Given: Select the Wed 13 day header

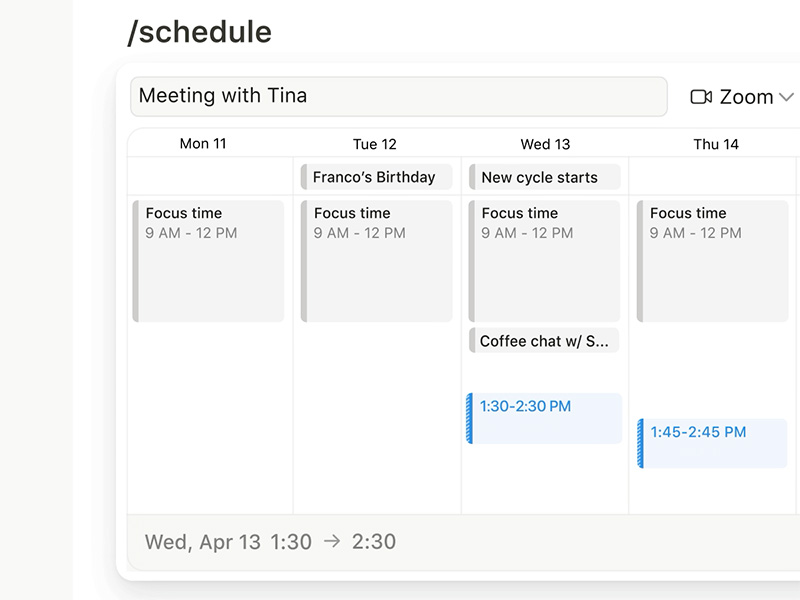Looking at the screenshot, I should click(545, 144).
